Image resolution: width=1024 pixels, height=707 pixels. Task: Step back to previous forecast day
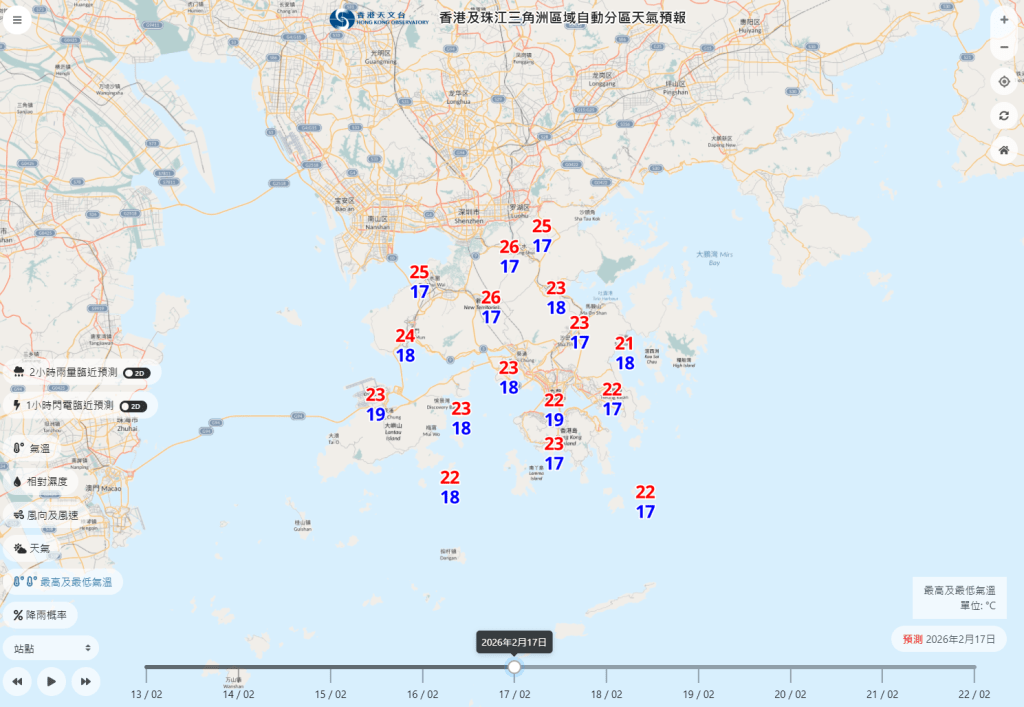point(17,681)
